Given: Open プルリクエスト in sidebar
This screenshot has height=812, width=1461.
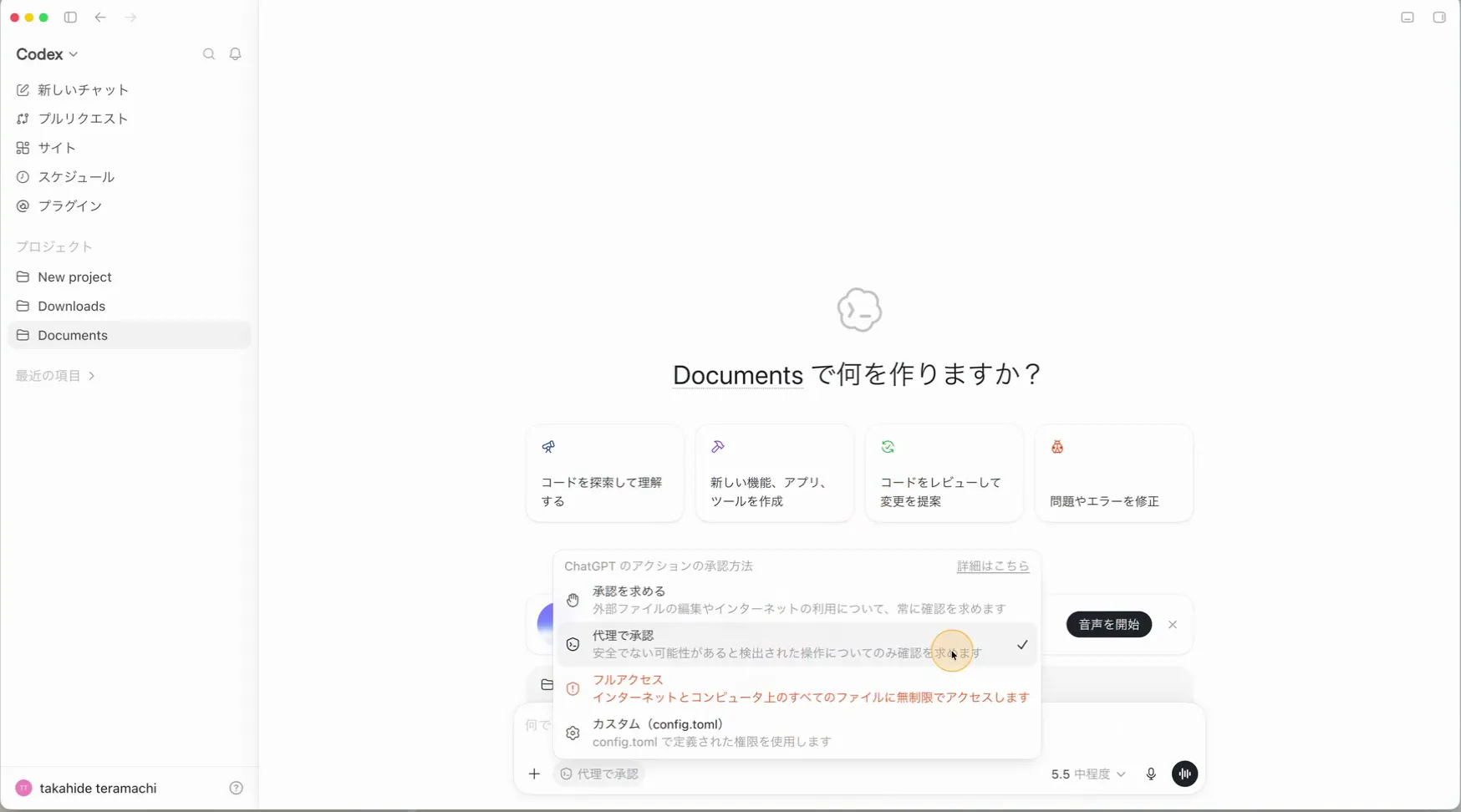Looking at the screenshot, I should [129, 119].
